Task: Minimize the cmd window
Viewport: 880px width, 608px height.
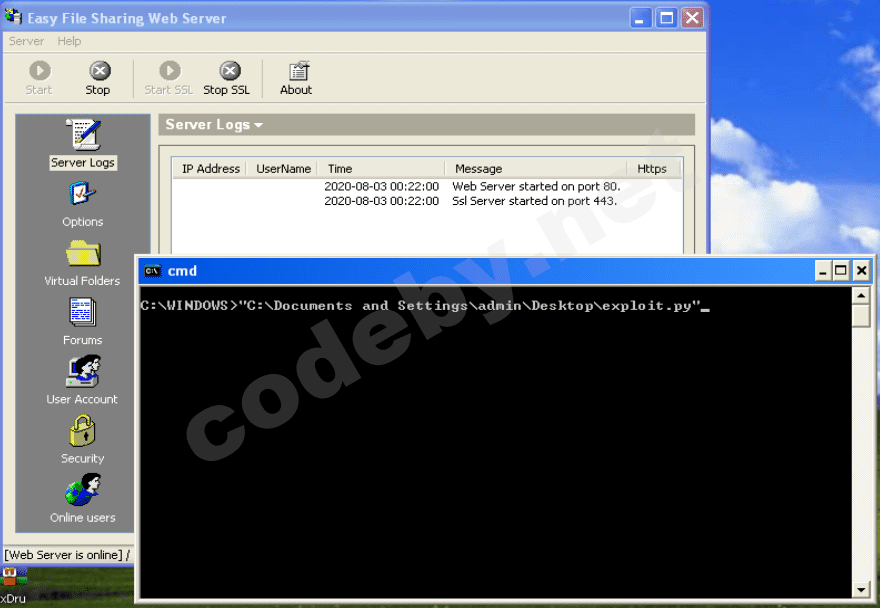Action: (x=822, y=271)
